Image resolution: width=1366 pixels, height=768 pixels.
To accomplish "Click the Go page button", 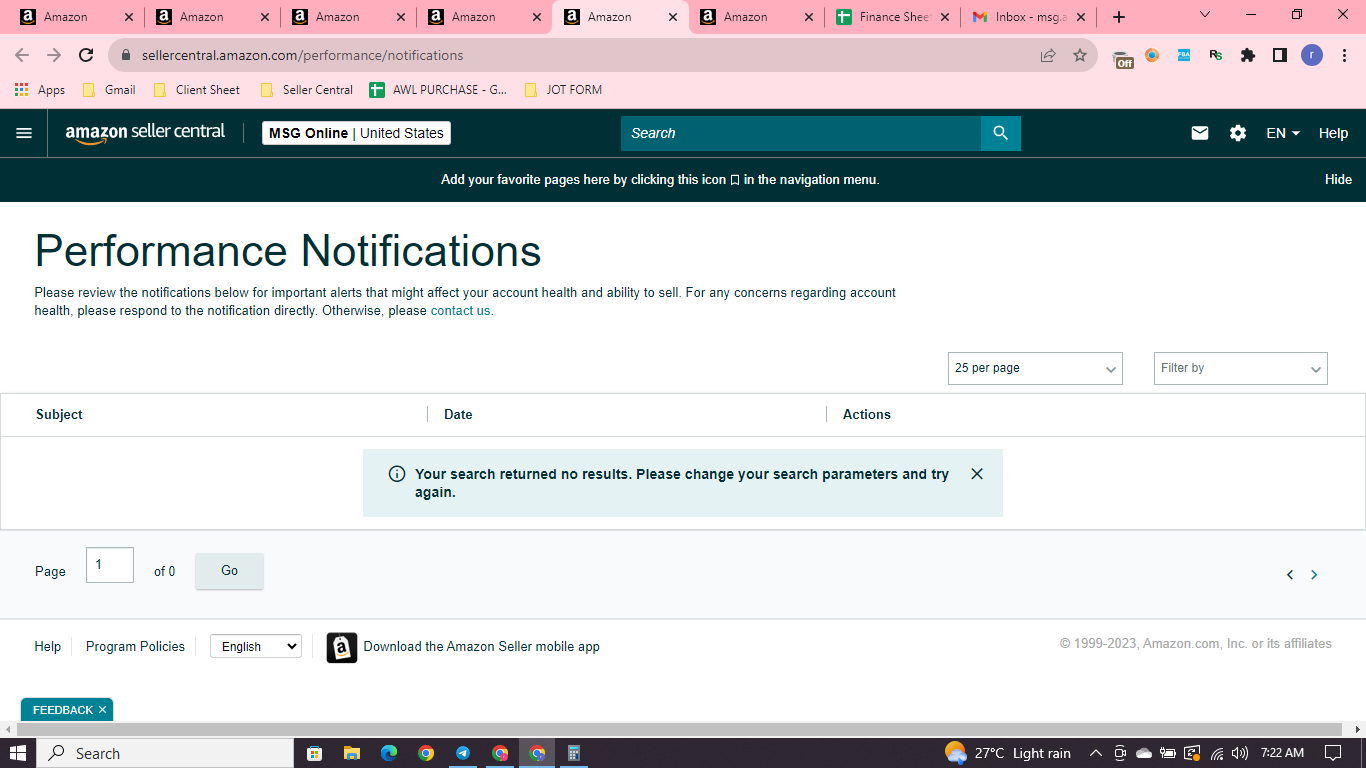I will click(229, 571).
